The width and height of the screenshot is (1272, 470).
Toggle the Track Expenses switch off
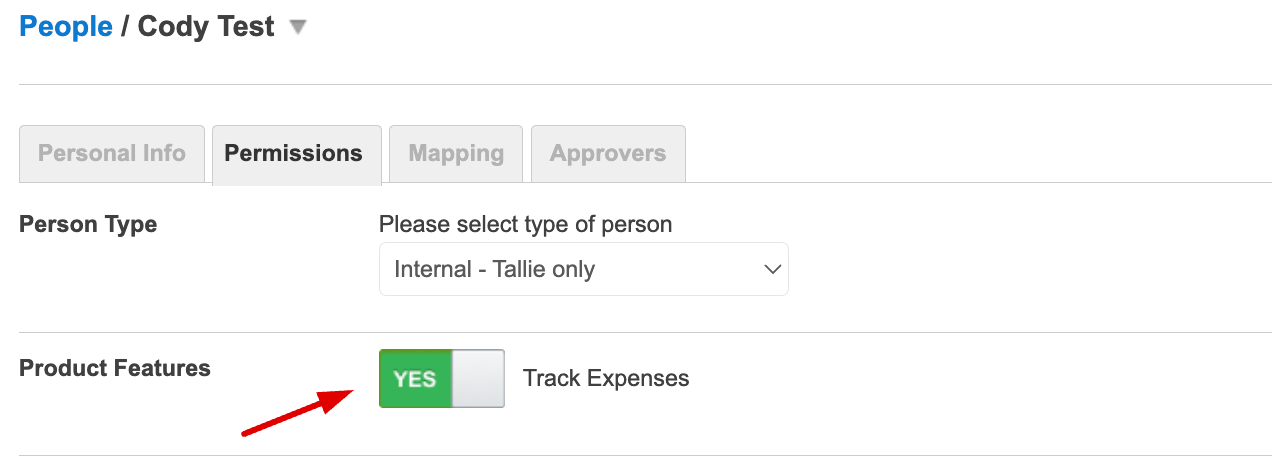[441, 378]
